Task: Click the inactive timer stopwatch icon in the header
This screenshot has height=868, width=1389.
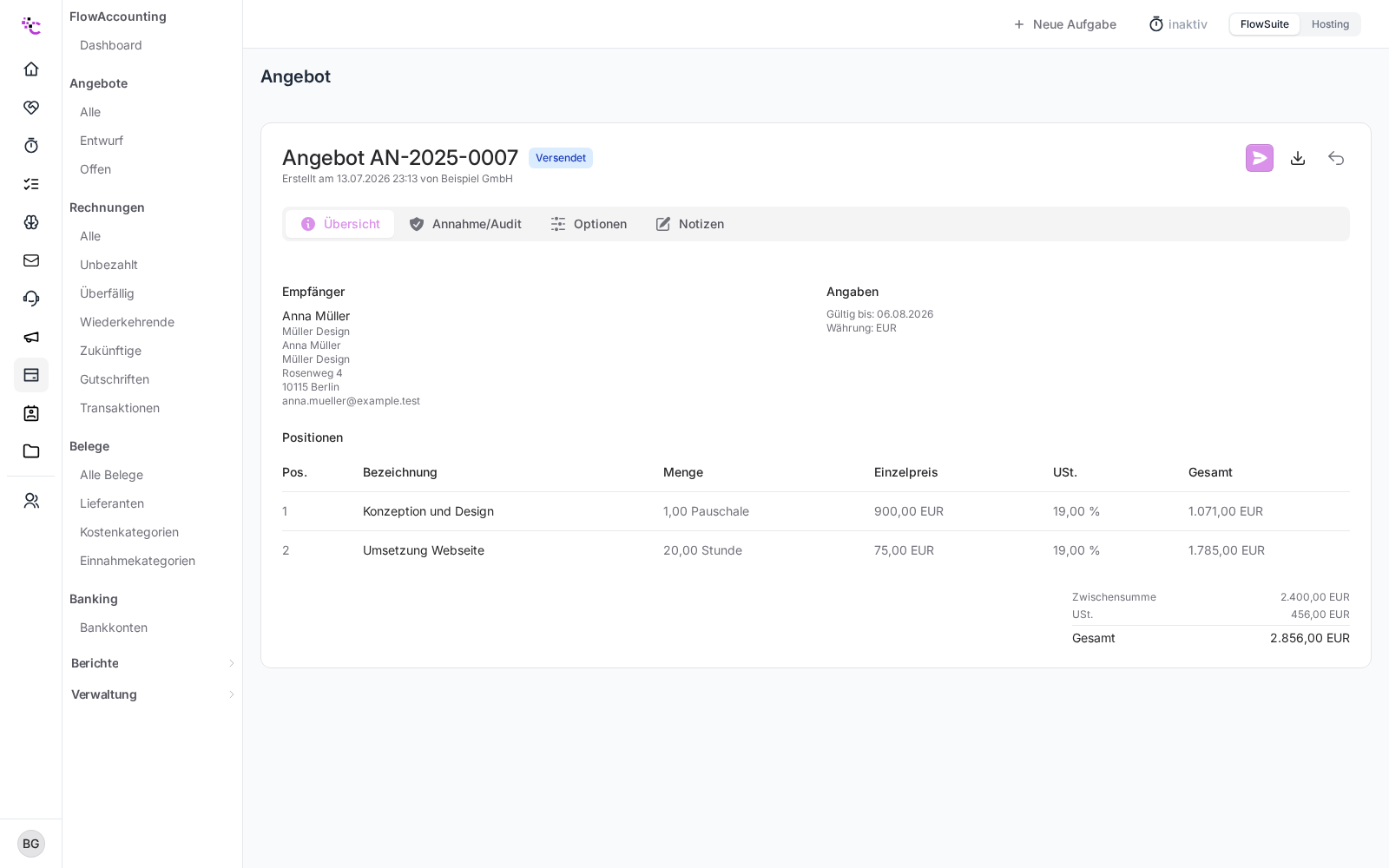Action: pyautogui.click(x=1156, y=24)
